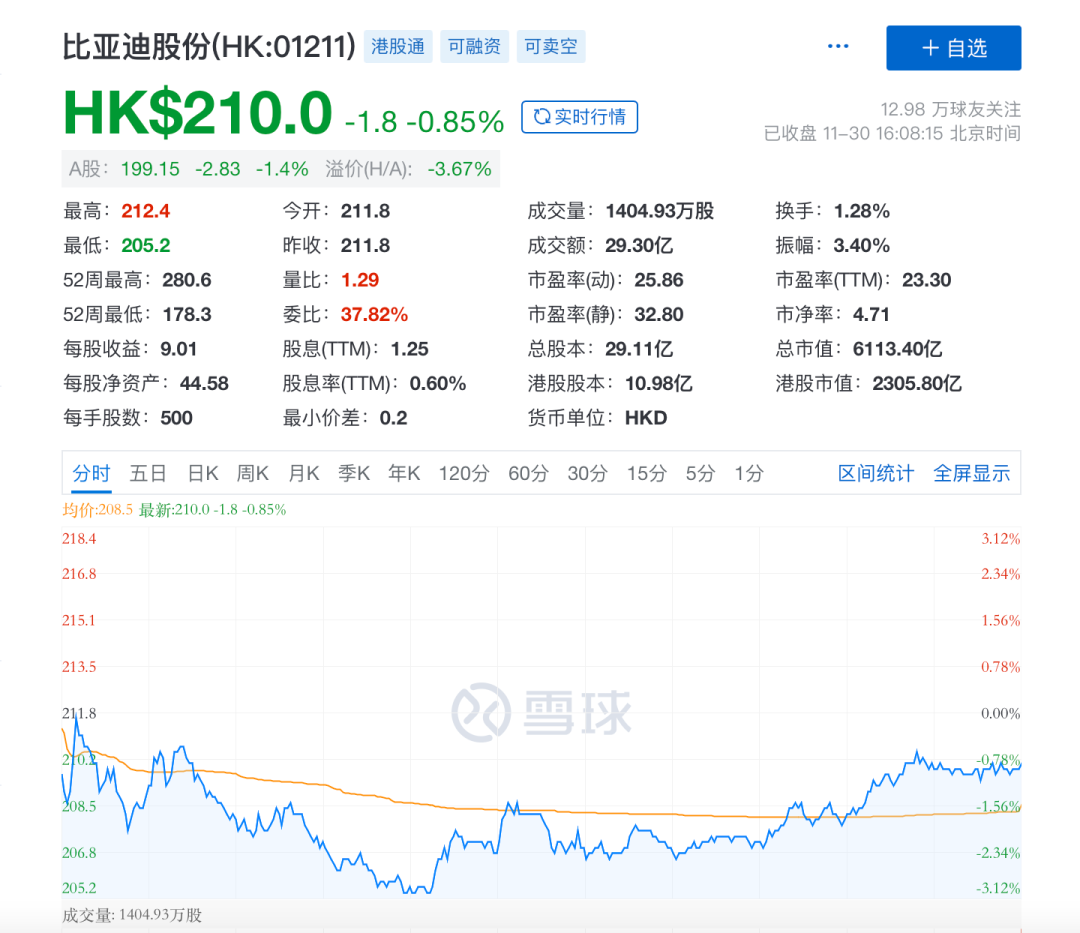Choose the 1分 interval tab

click(x=749, y=473)
